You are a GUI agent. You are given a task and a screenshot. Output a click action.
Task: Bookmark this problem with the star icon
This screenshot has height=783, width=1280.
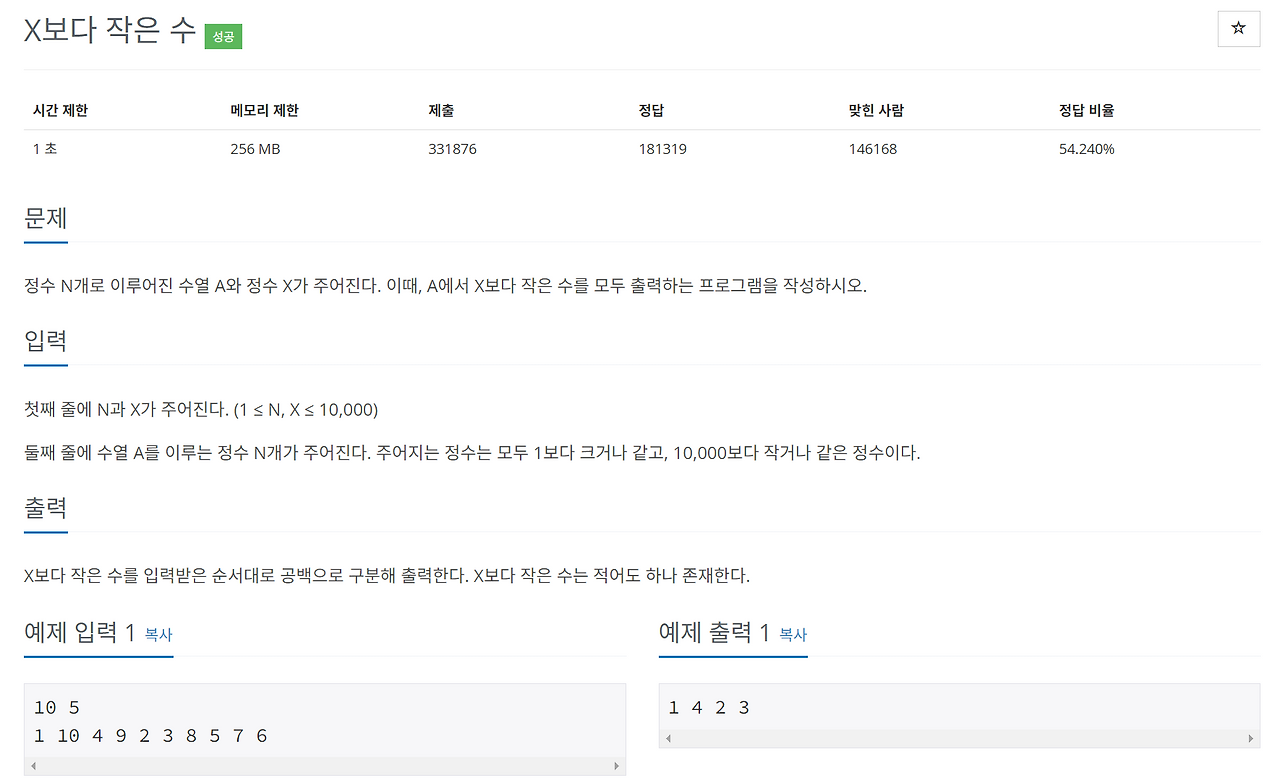pos(1238,29)
